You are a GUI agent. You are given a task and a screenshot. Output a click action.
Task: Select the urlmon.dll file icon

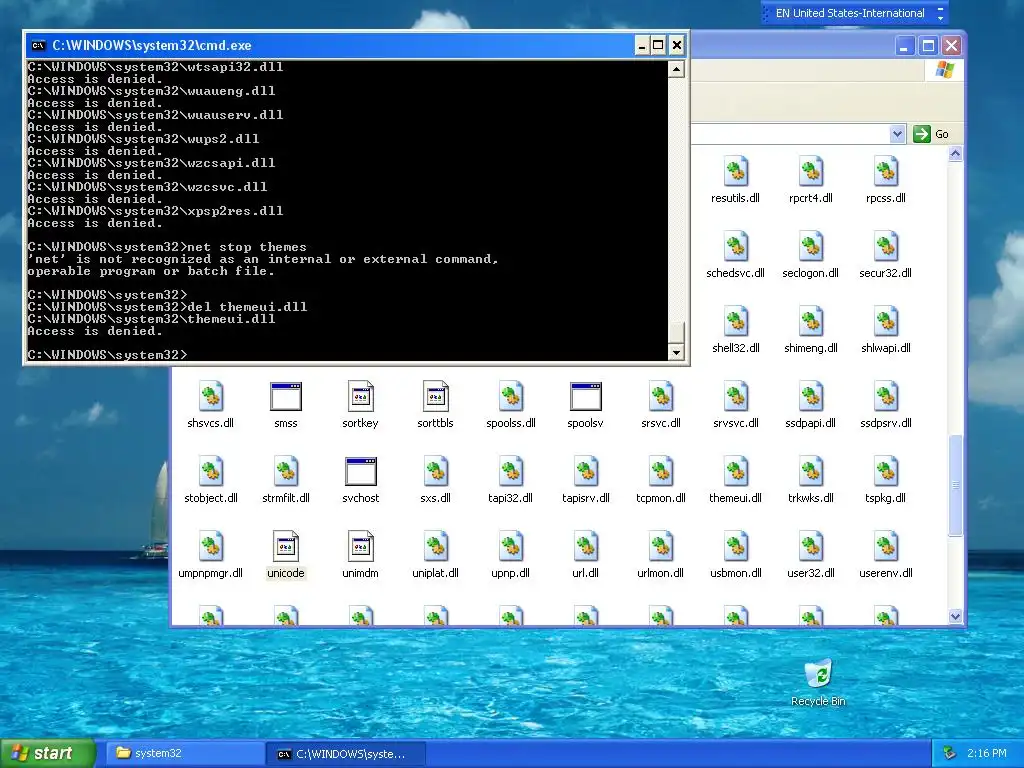click(x=660, y=547)
